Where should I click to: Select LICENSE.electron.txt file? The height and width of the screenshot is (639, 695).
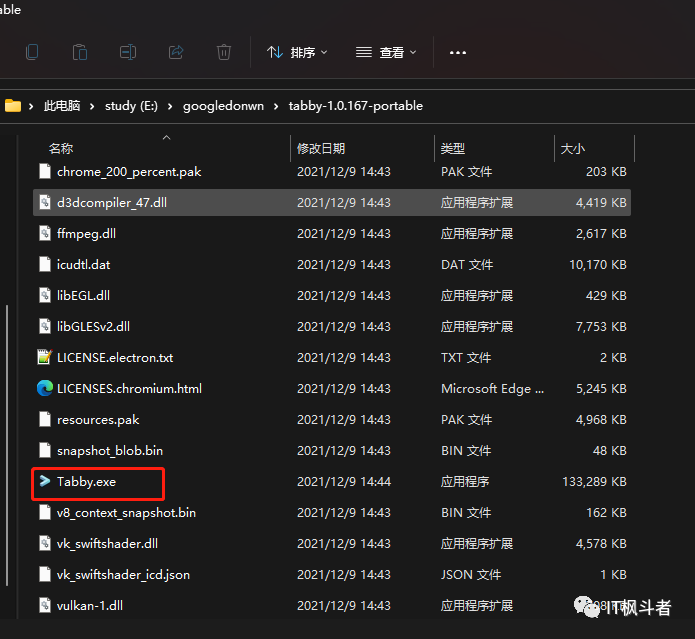coord(332,358)
